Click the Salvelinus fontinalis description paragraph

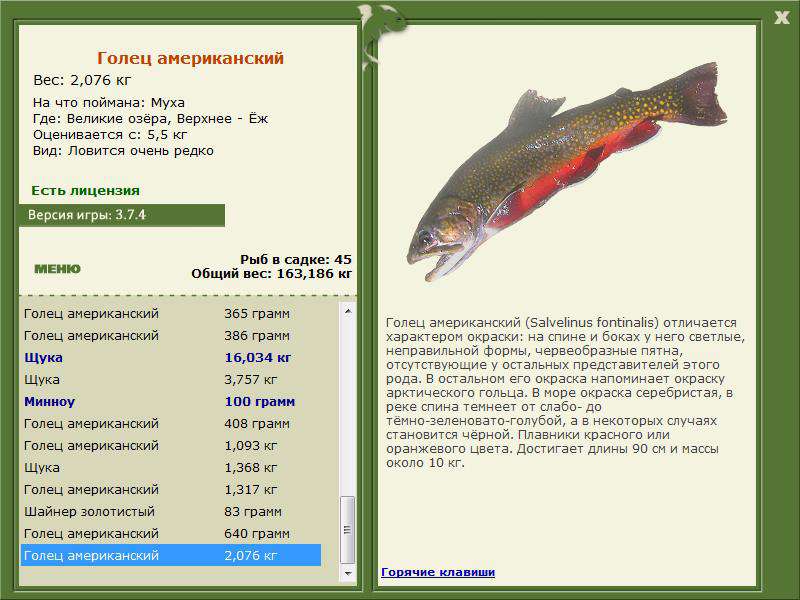(565, 393)
